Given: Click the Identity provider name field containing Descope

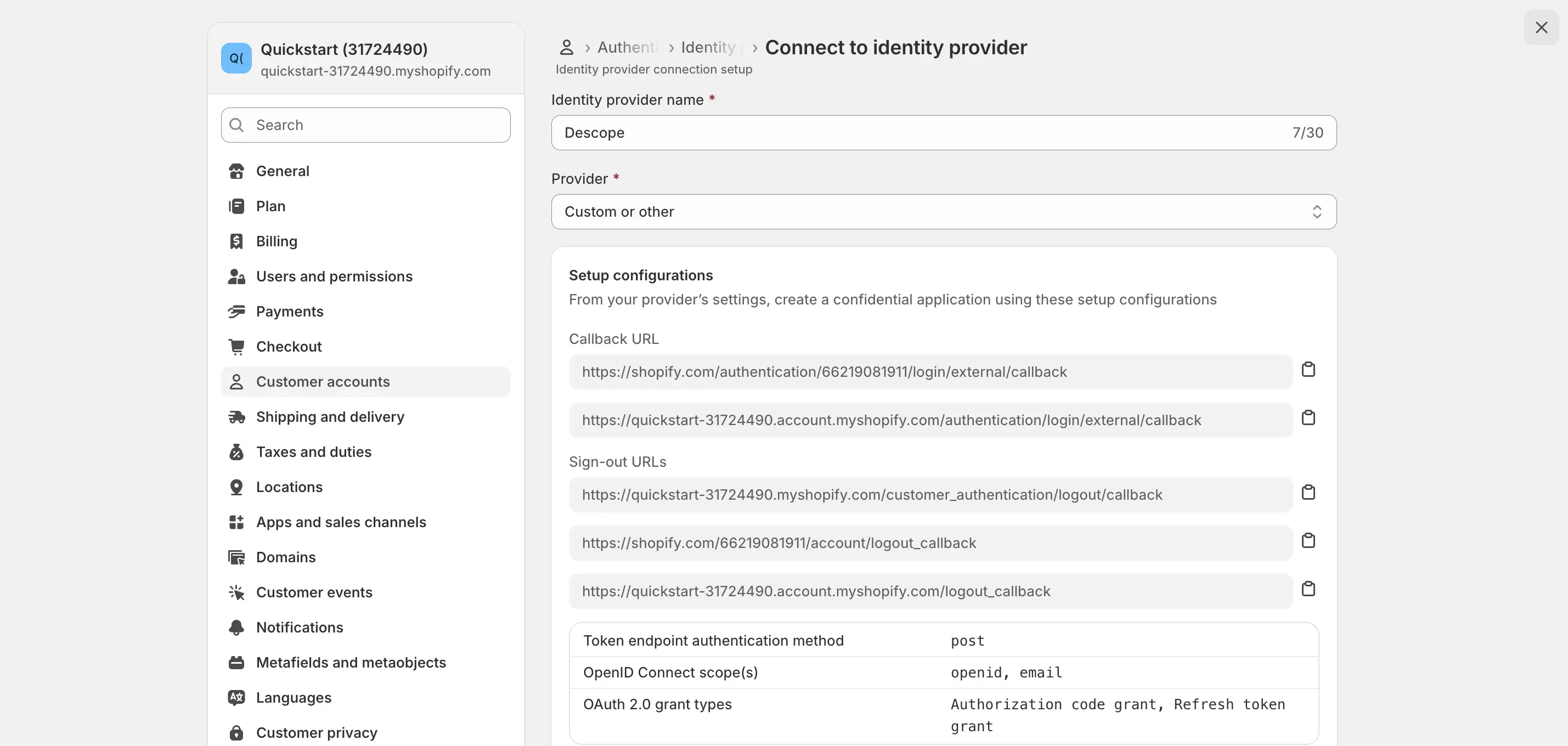Looking at the screenshot, I should coord(944,133).
